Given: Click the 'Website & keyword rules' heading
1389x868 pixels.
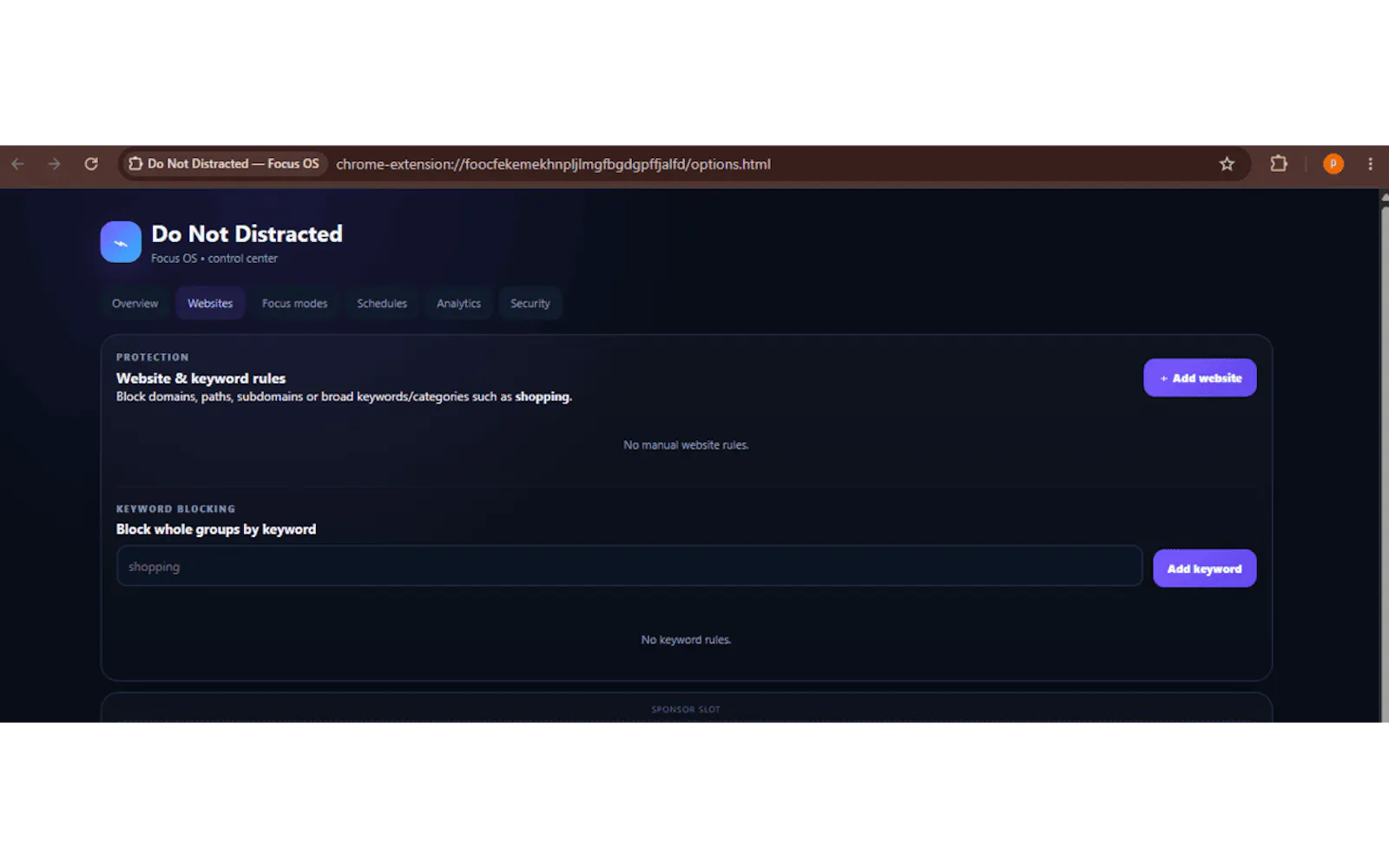Looking at the screenshot, I should coord(201,378).
